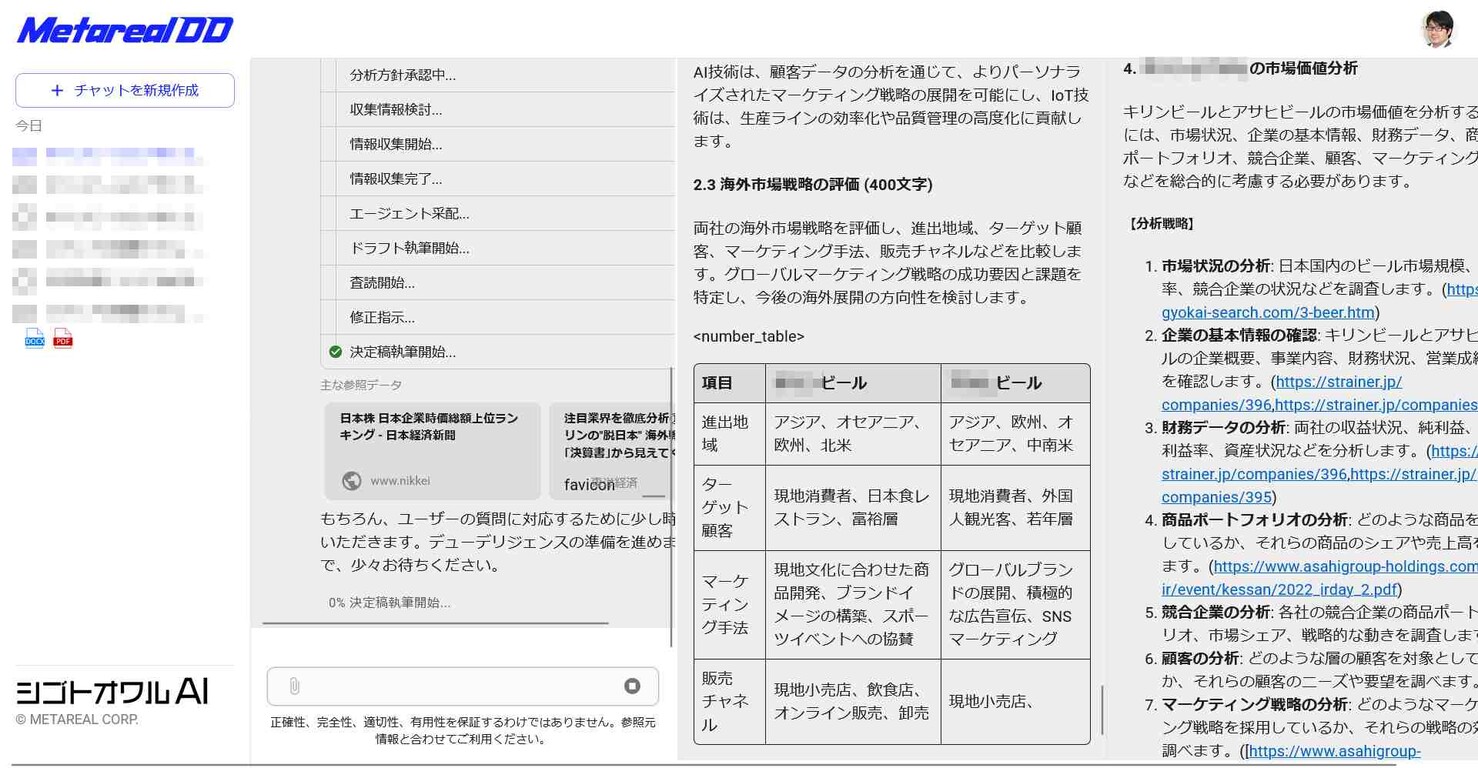1478x768 pixels.
Task: Click the scrollbar of the middle document panel
Action: click(1102, 710)
